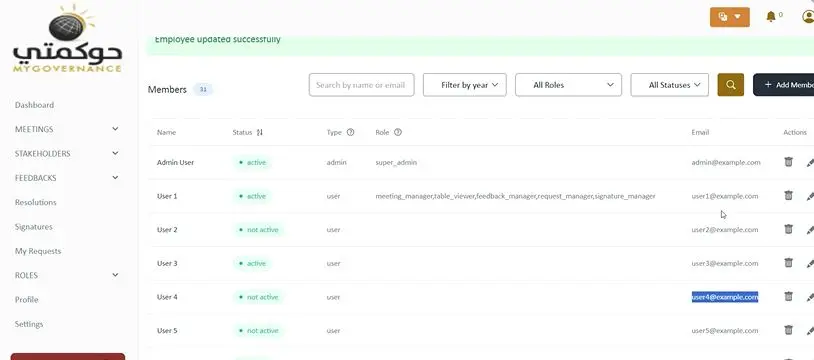This screenshot has height=360, width=814.
Task: Click the user3@example.com email cell
Action: tap(725, 263)
